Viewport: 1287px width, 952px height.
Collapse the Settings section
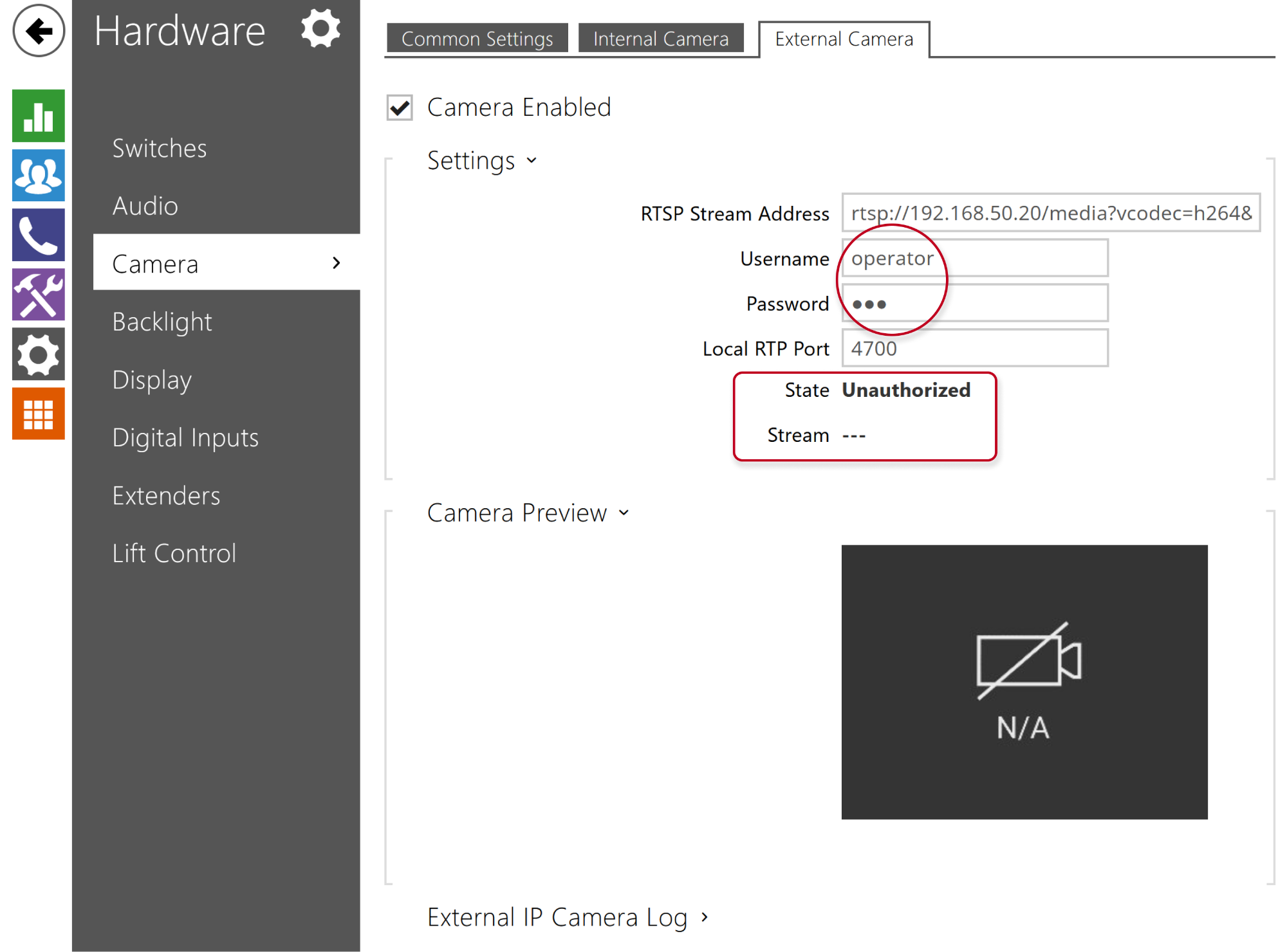pyautogui.click(x=482, y=160)
